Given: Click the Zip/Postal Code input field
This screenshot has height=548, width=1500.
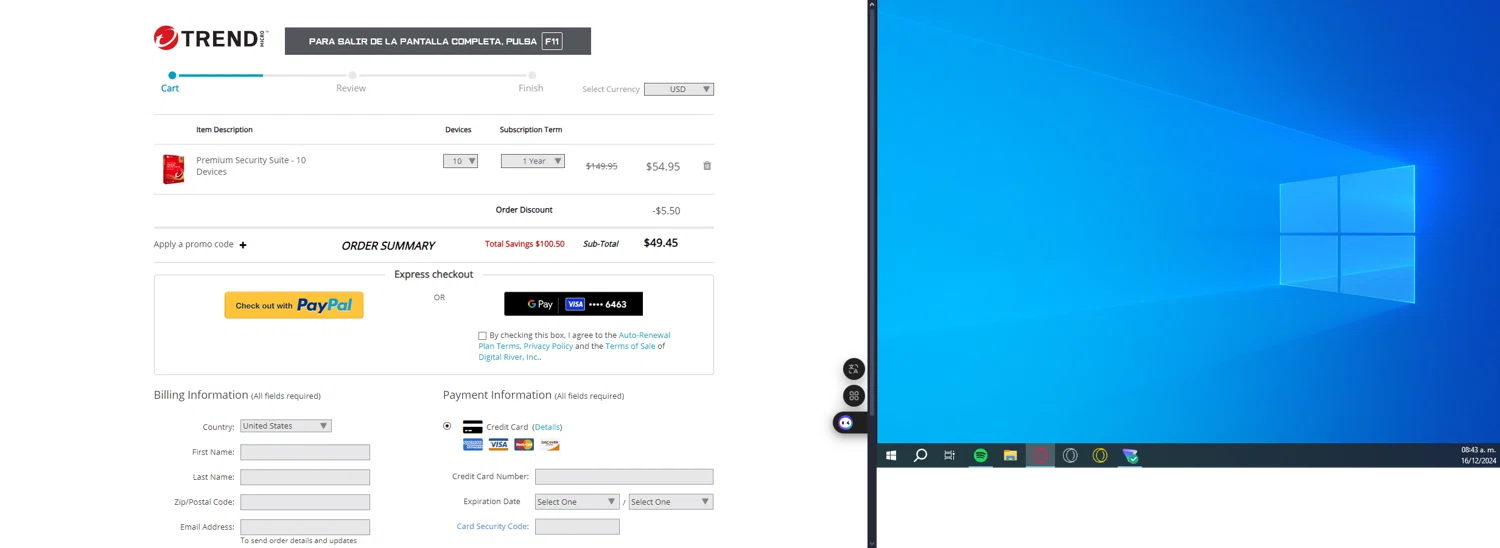Looking at the screenshot, I should pyautogui.click(x=305, y=502).
